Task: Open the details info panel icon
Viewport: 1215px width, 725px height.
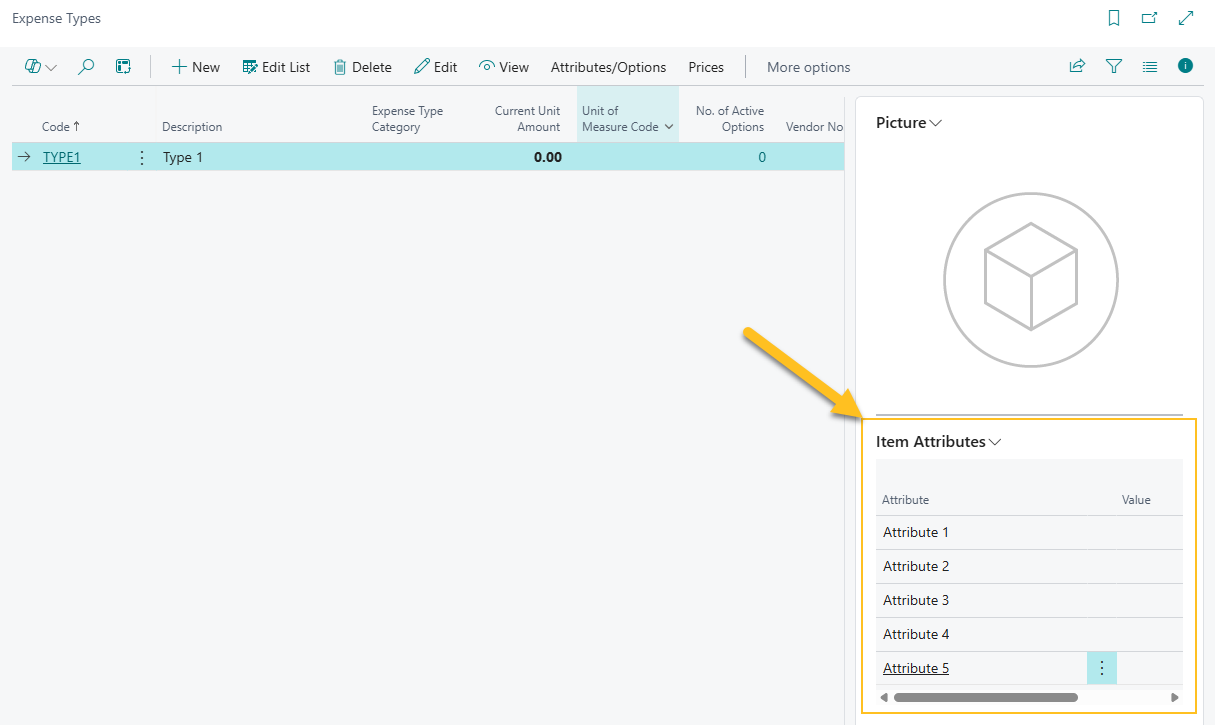Action: click(x=1185, y=65)
